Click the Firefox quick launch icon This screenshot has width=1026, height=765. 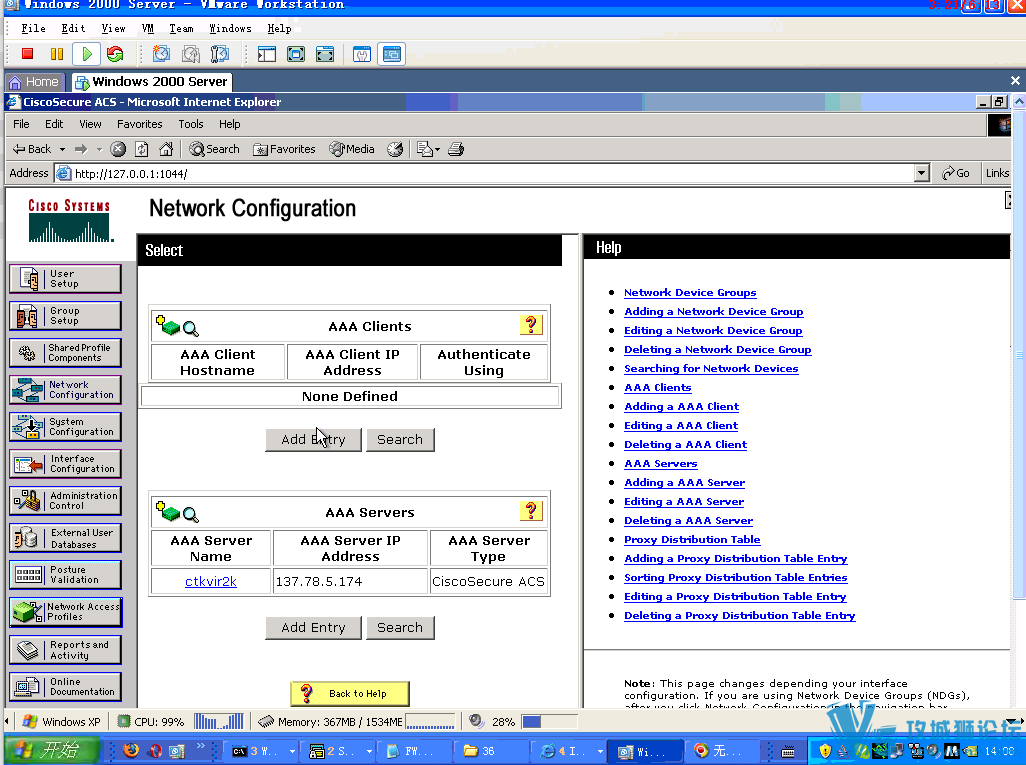pos(131,750)
